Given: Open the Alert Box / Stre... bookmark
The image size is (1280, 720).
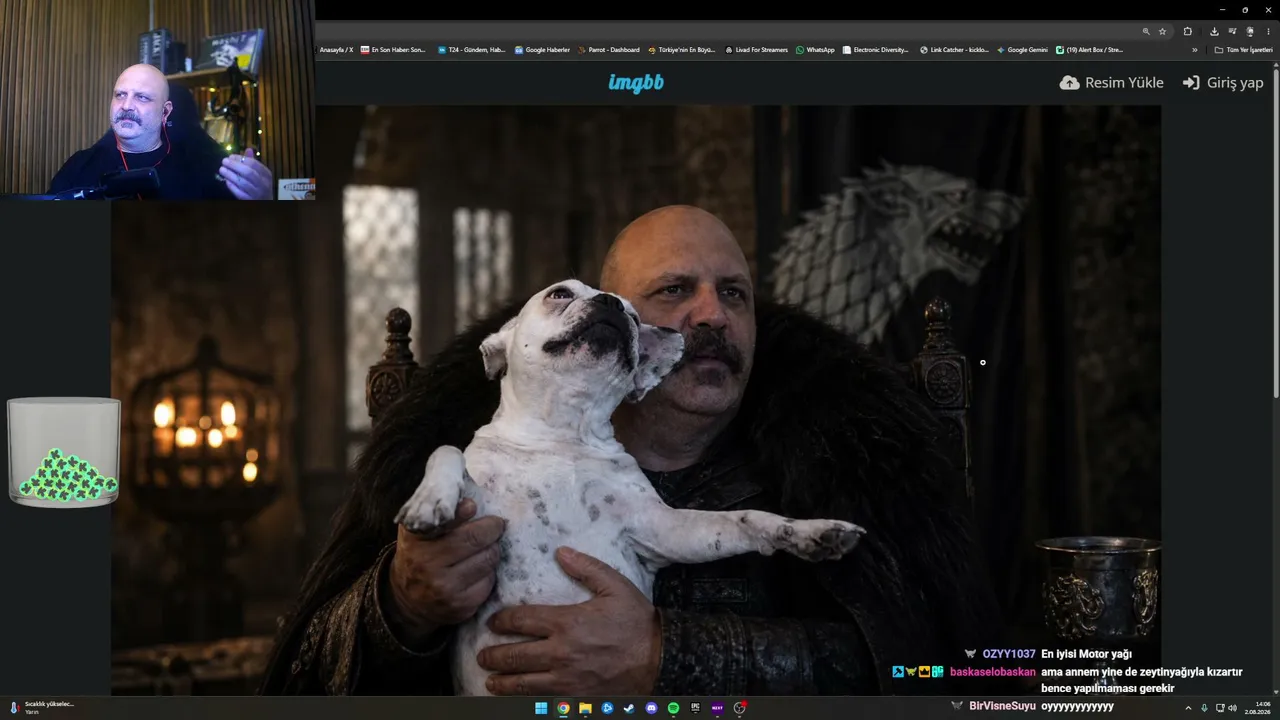Looking at the screenshot, I should coord(1089,50).
